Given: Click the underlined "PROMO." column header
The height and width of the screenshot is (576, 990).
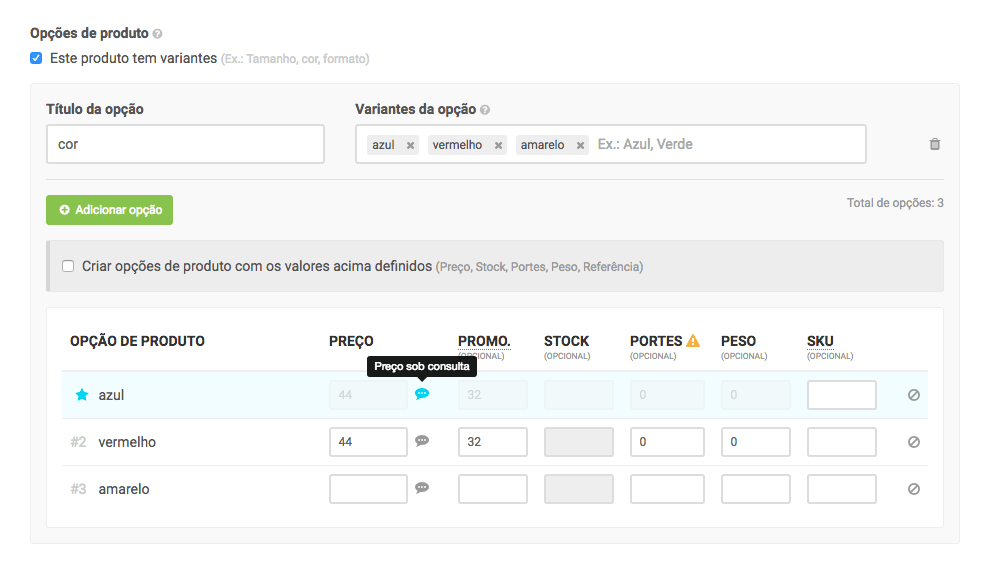Looking at the screenshot, I should [484, 340].
